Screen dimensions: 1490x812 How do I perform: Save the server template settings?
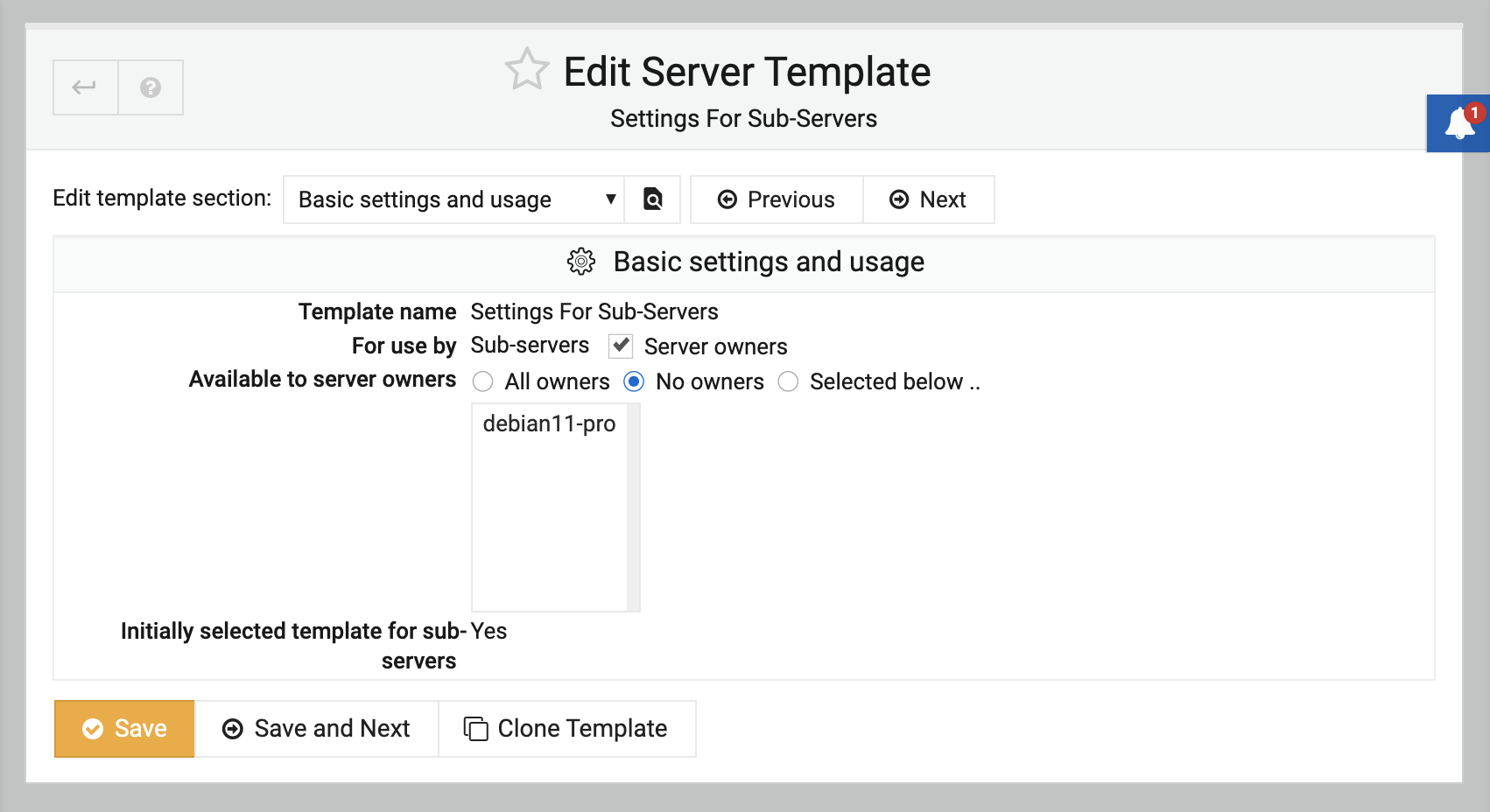coord(123,728)
